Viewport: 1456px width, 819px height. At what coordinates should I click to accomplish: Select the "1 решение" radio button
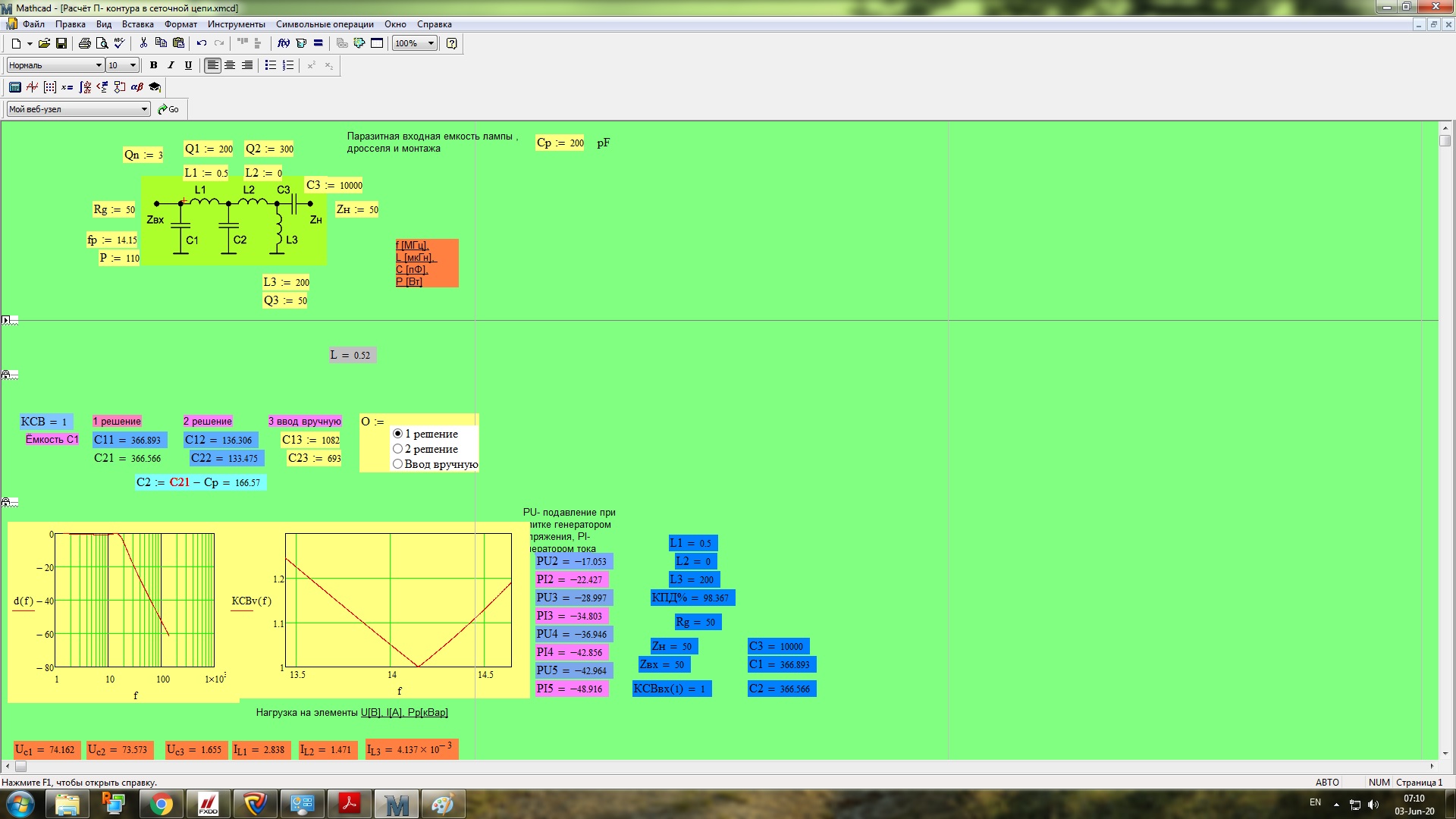[x=397, y=434]
